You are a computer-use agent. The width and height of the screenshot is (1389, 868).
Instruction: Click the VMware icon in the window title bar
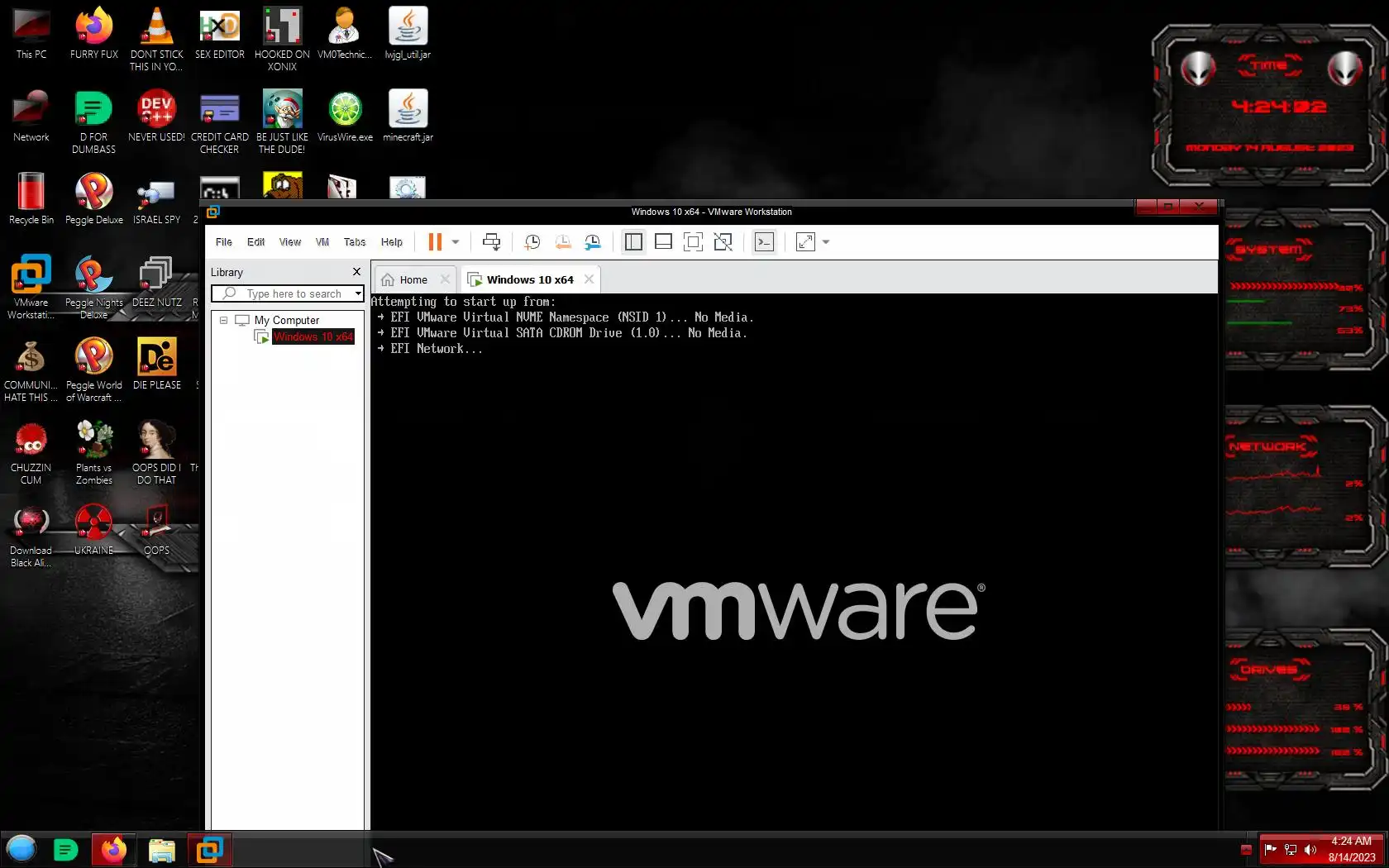point(213,212)
